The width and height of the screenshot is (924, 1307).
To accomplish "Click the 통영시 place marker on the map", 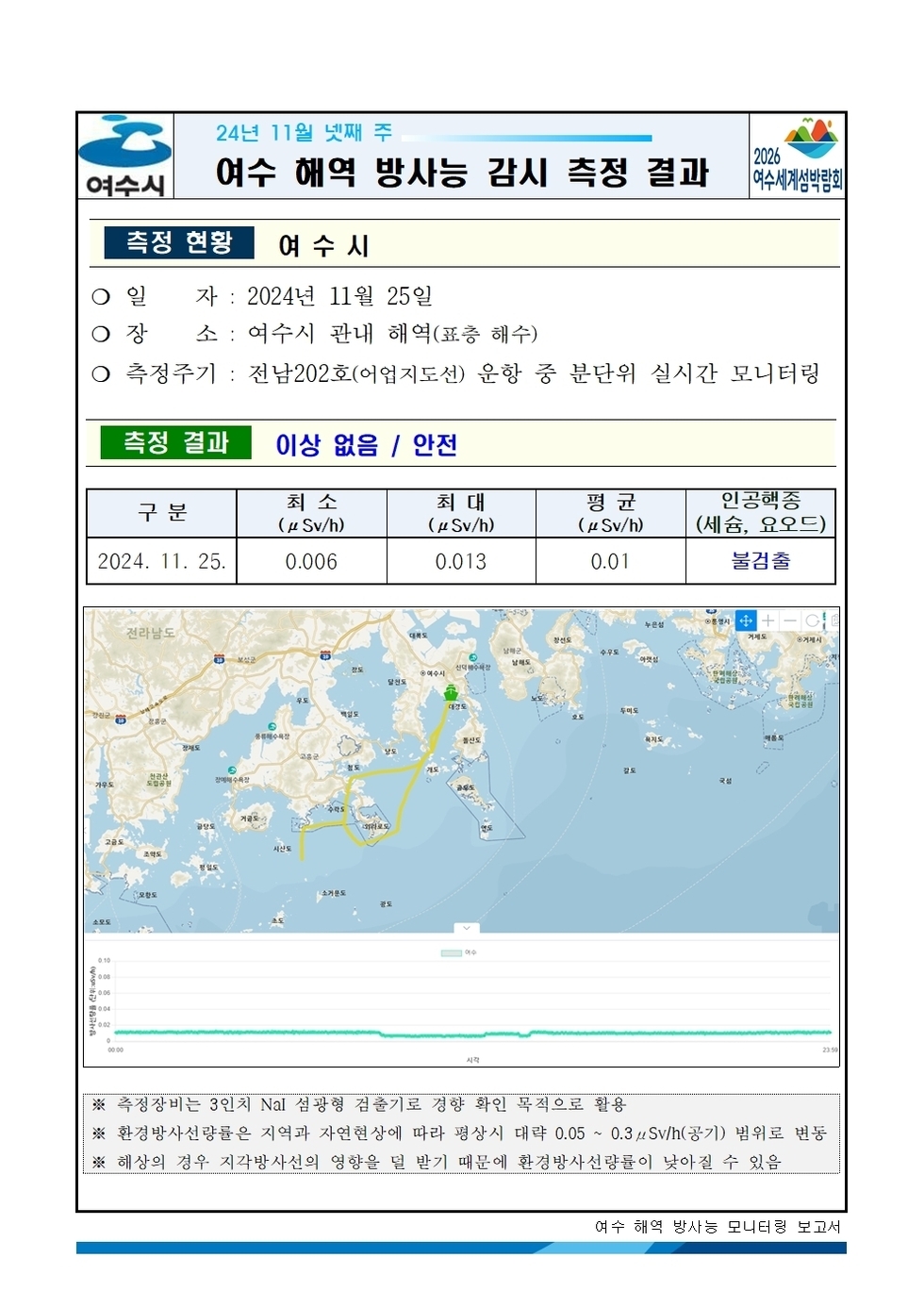I will (x=706, y=620).
